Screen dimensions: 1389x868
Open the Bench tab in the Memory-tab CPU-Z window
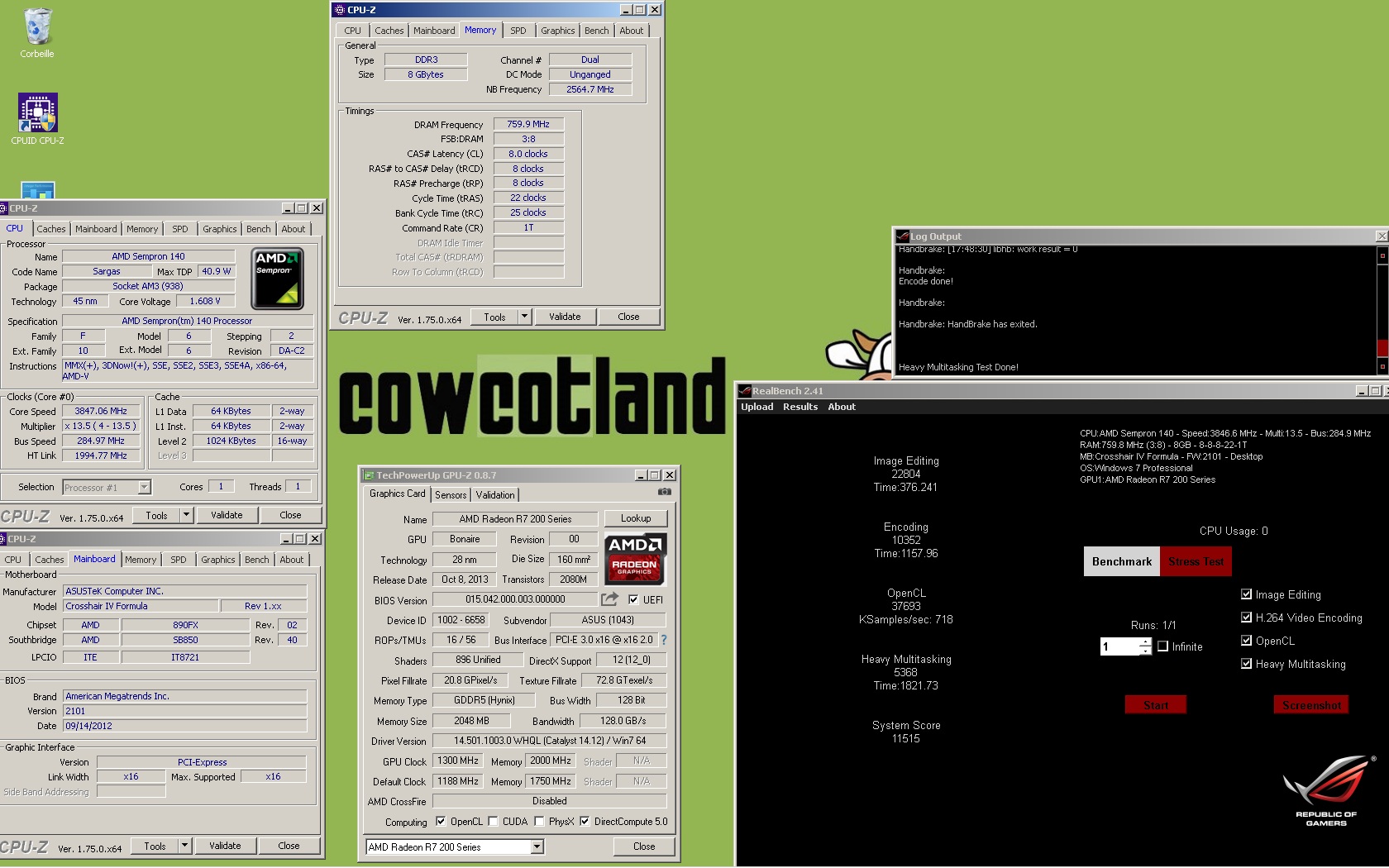(x=596, y=31)
